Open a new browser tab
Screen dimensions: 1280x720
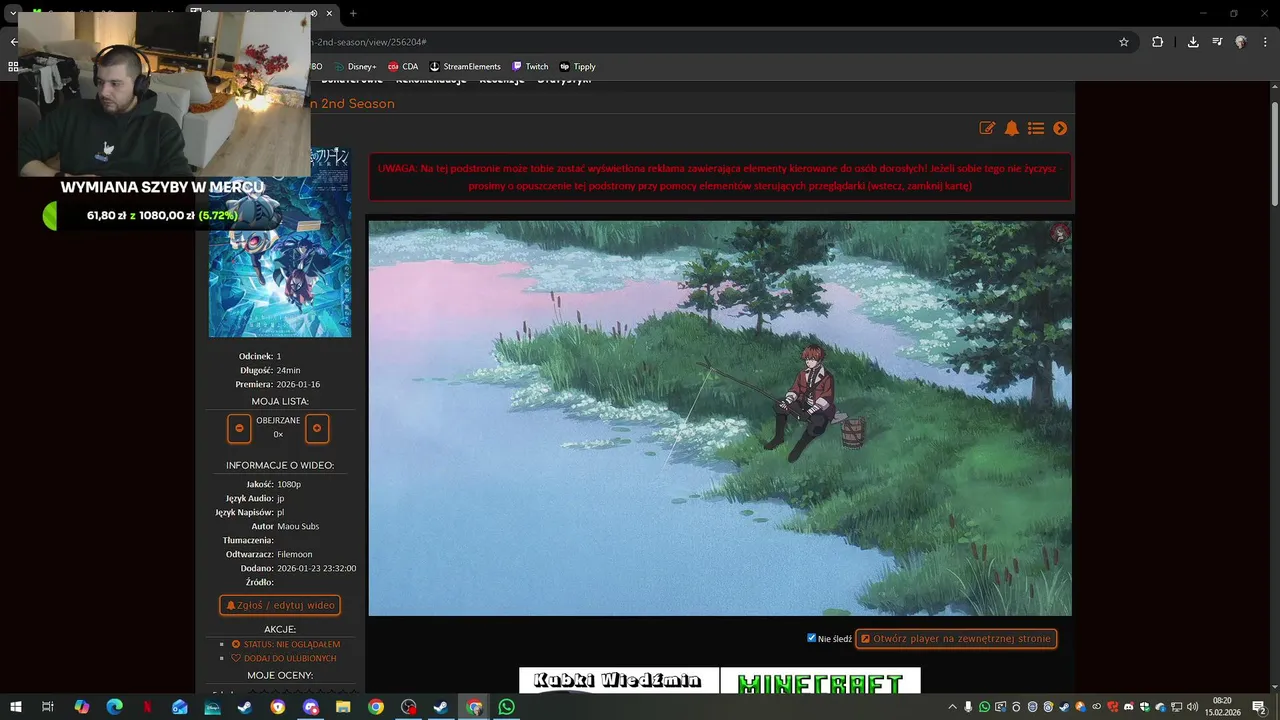click(x=353, y=13)
